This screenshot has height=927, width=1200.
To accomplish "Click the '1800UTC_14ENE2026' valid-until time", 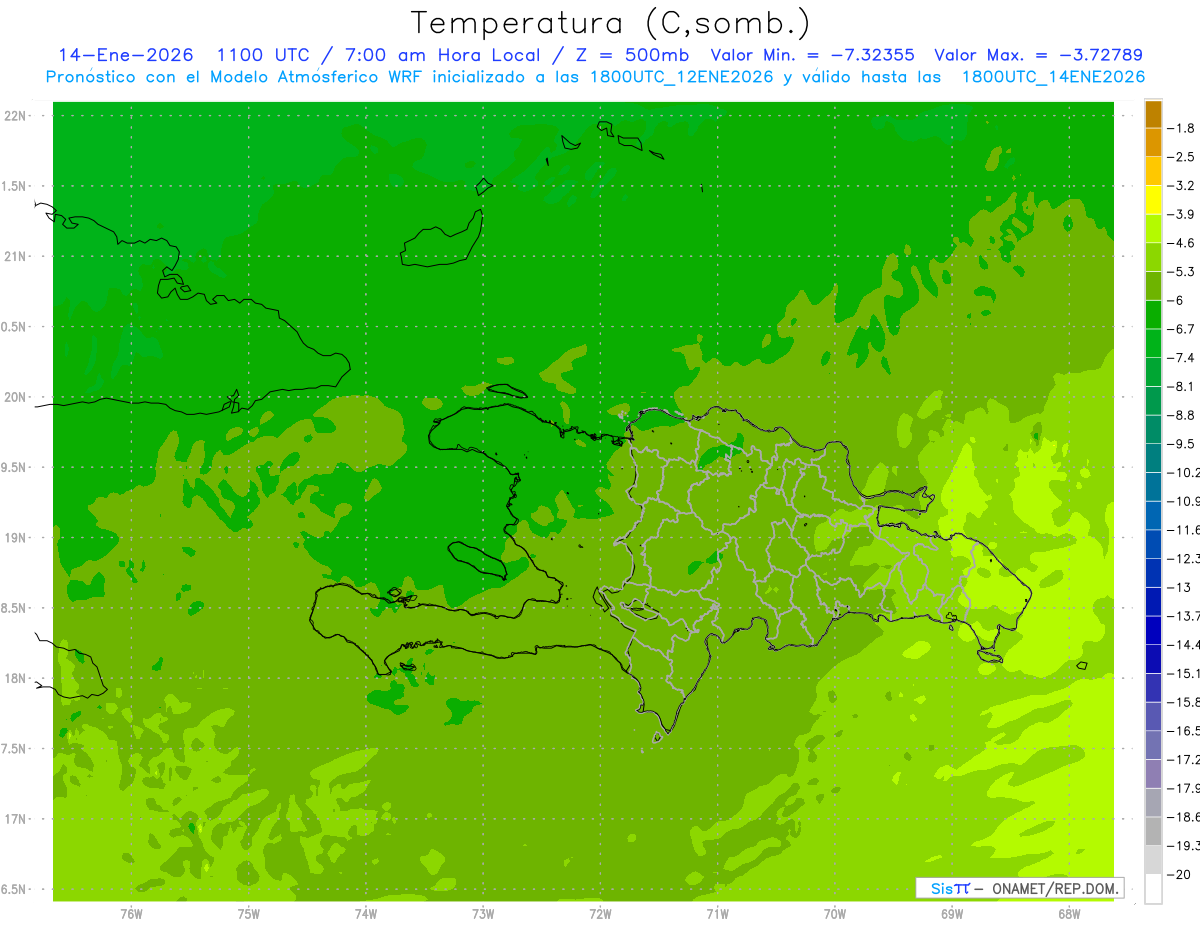I will point(1053,77).
